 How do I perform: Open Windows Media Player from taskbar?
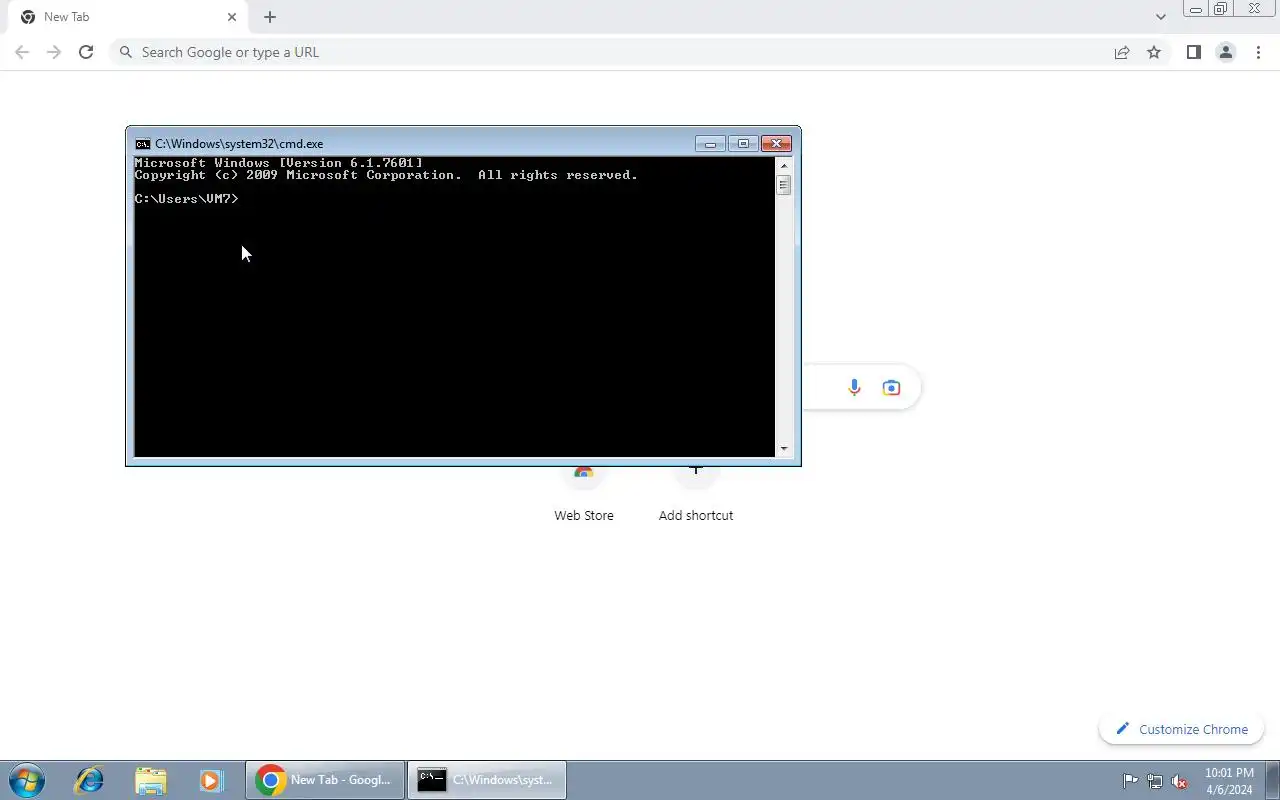210,780
